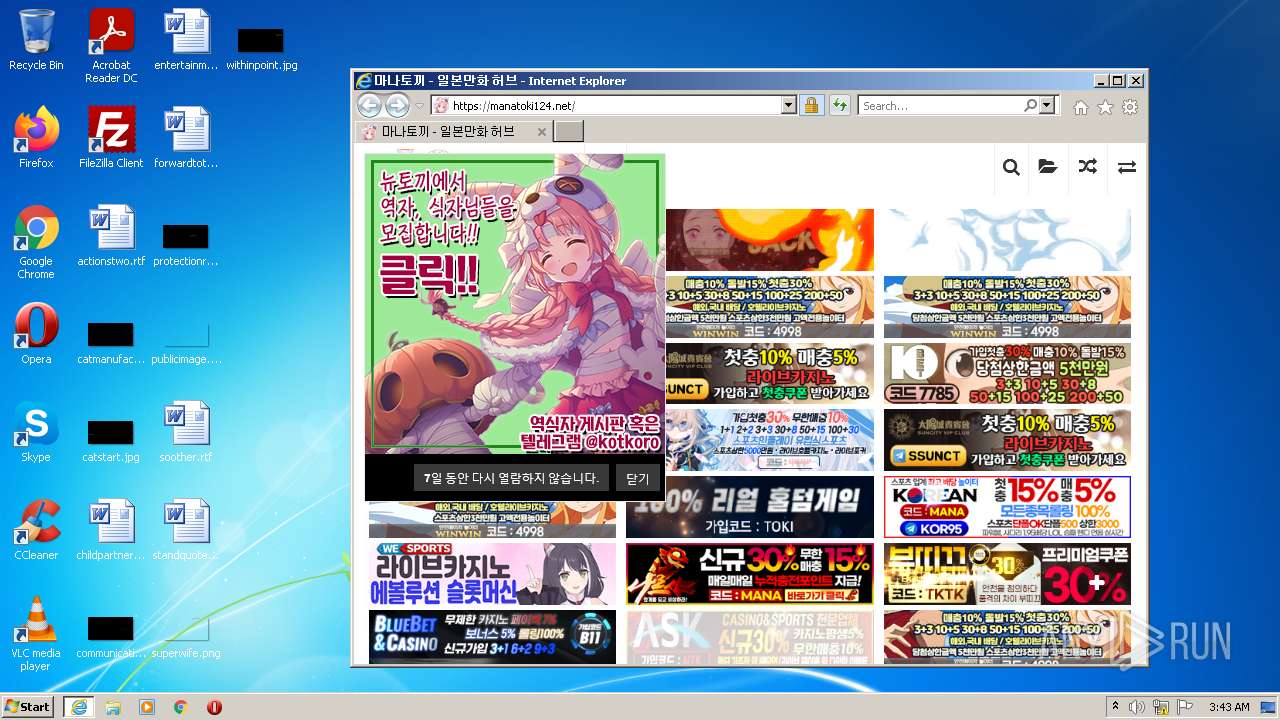Viewport: 1280px width, 720px height.
Task: Open the 100% 리얼 홀덤게임 TOKI banner
Action: (750, 507)
